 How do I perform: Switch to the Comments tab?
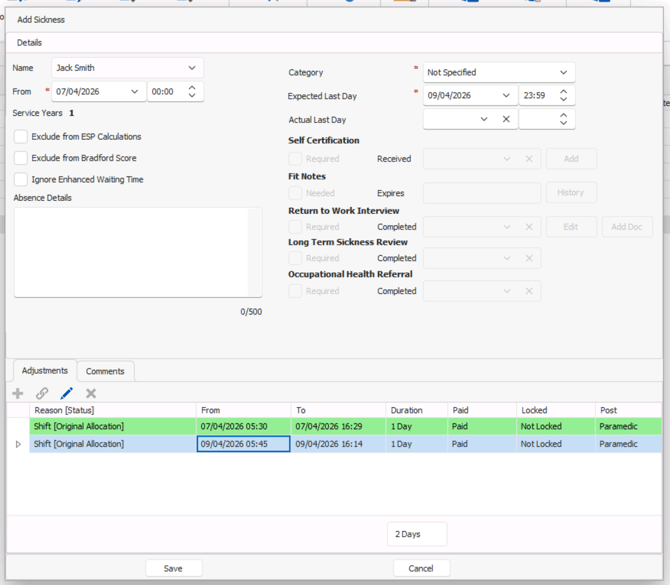coord(105,371)
